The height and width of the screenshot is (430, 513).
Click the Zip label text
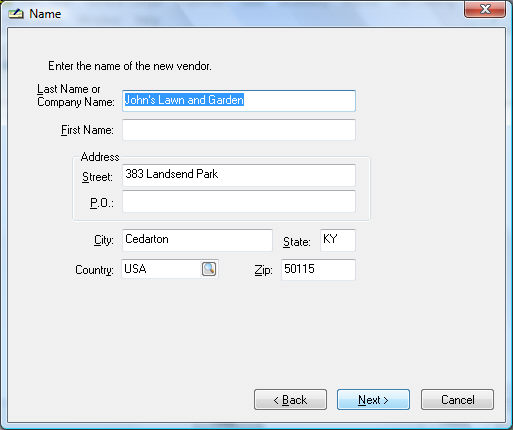(x=263, y=270)
